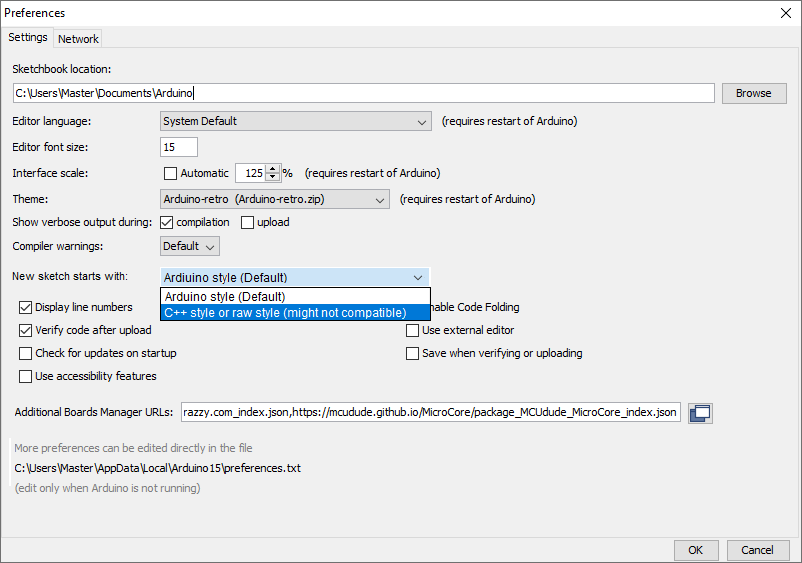The height and width of the screenshot is (563, 802).
Task: Confirm preferences with OK
Action: pos(696,550)
